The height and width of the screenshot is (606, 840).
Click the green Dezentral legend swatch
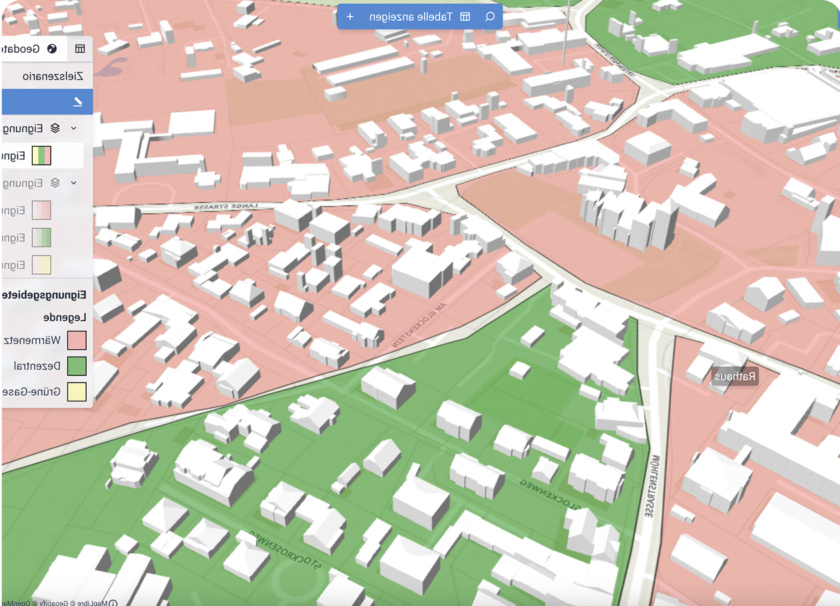coord(77,366)
